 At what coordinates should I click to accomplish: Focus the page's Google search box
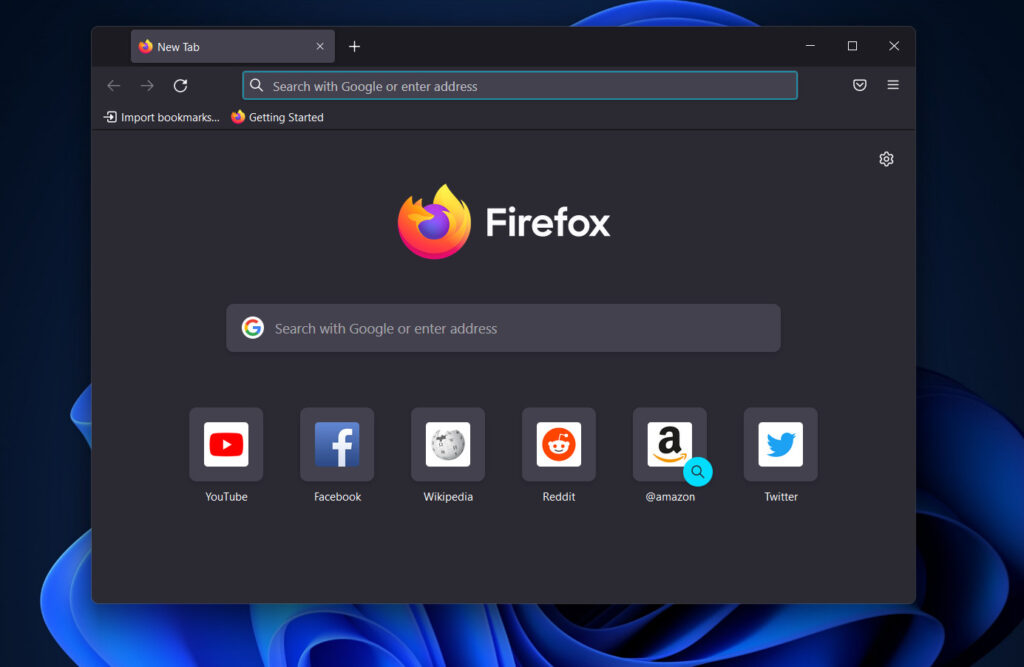[504, 328]
